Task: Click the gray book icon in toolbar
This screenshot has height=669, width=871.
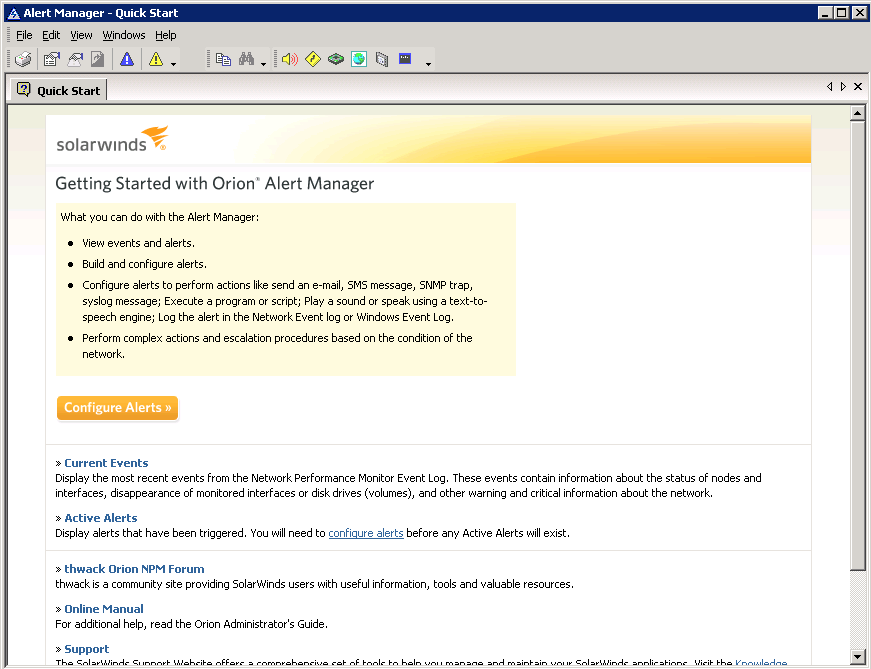Action: coord(382,59)
